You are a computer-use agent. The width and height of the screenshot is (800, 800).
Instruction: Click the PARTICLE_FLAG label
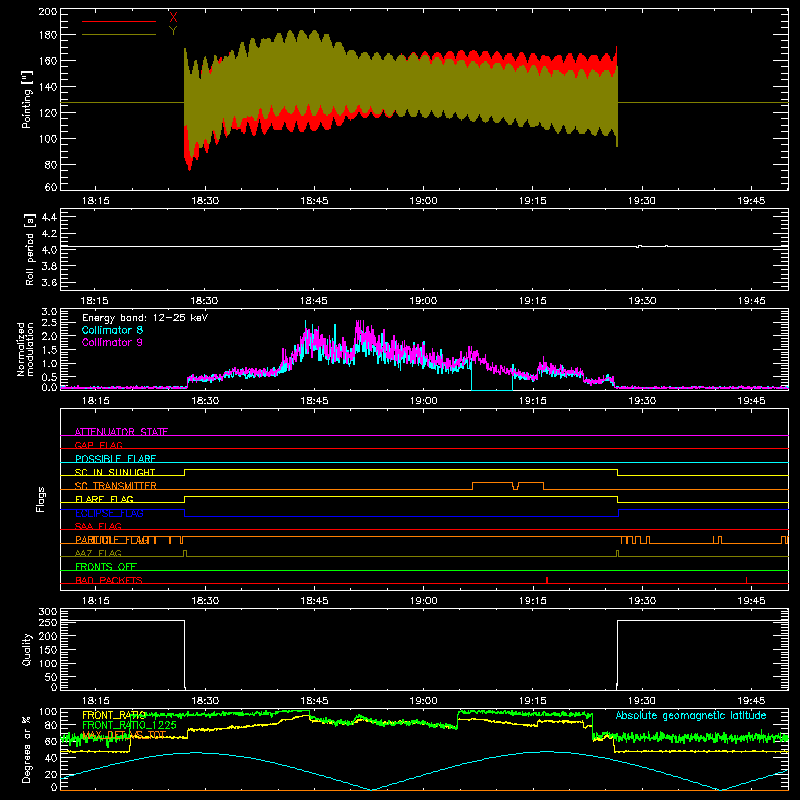(x=112, y=540)
